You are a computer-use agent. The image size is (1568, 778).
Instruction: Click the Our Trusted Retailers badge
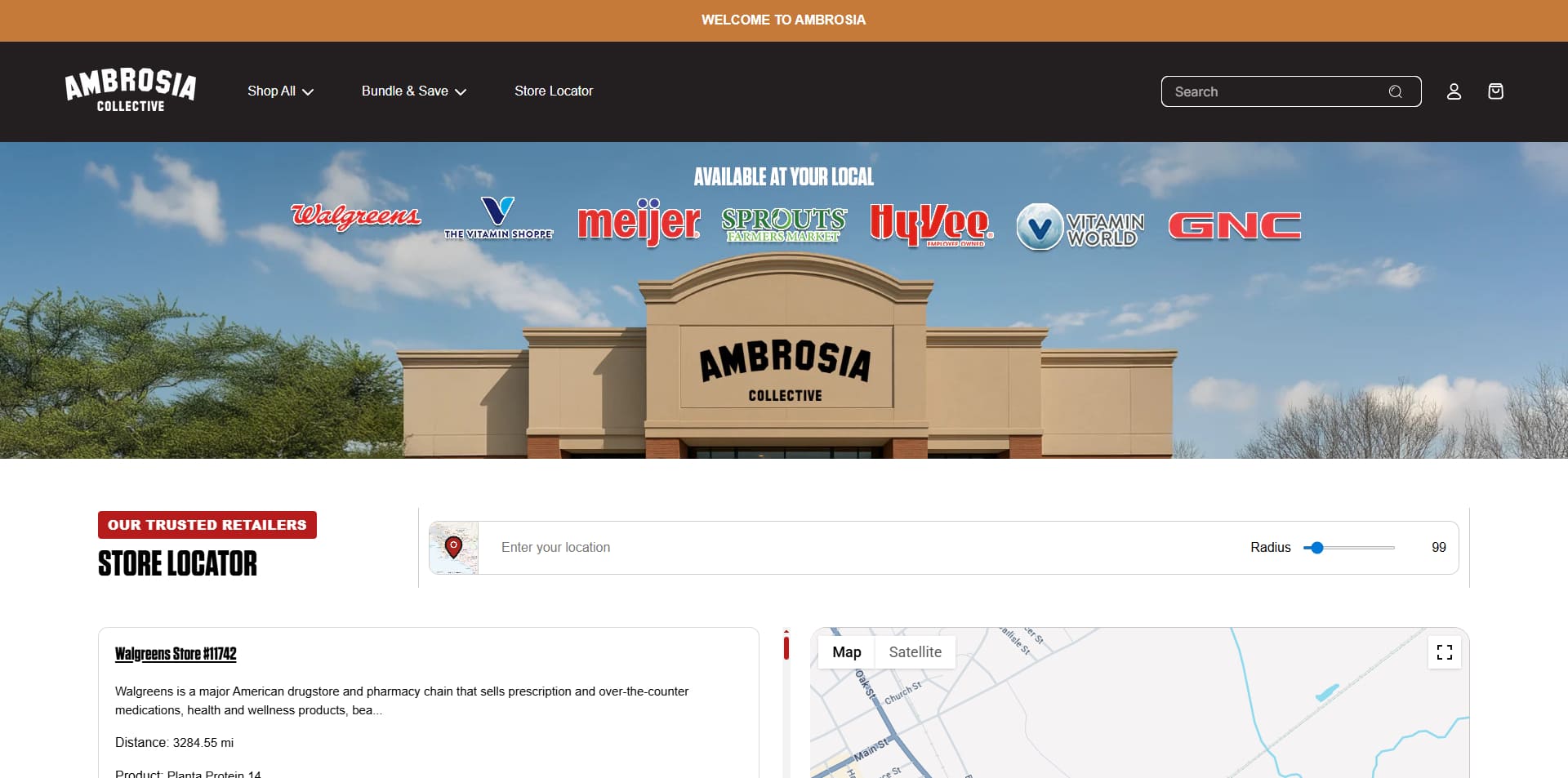click(x=207, y=525)
